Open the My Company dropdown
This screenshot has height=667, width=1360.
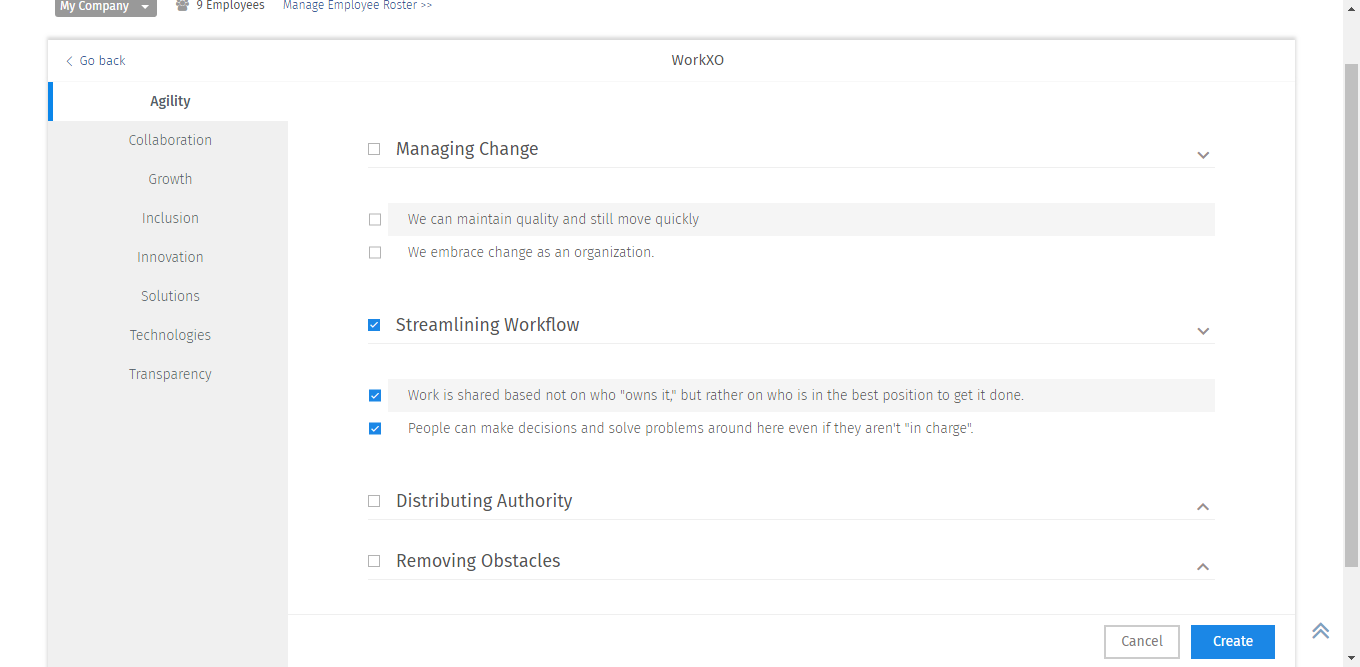(x=105, y=7)
